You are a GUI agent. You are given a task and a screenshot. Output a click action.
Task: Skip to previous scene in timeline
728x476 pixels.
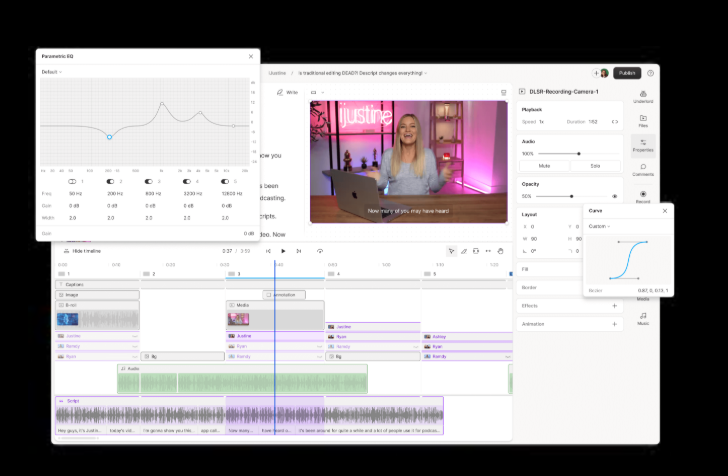(x=268, y=251)
